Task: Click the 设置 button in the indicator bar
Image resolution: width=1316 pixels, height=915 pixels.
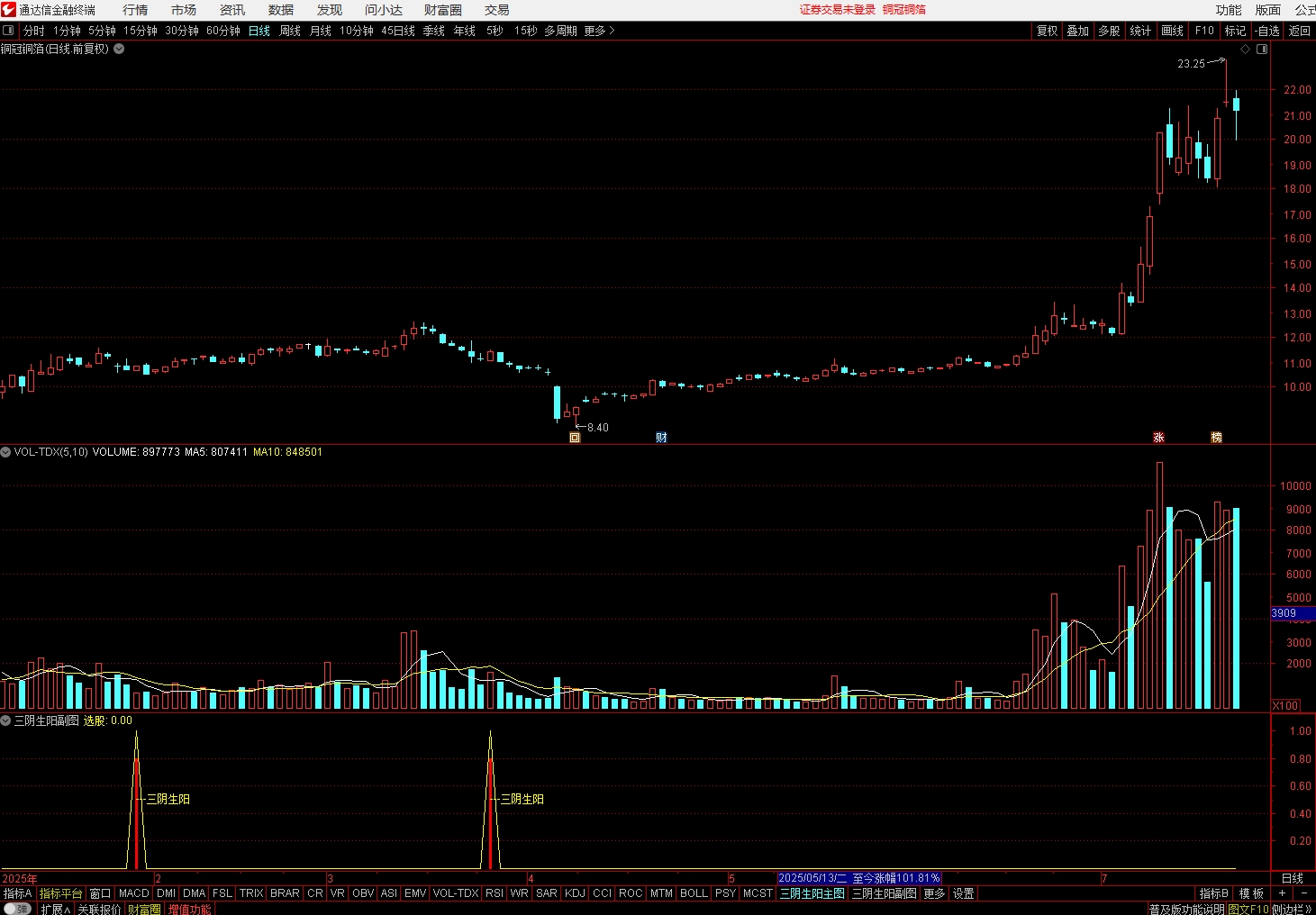Action: coord(964,893)
